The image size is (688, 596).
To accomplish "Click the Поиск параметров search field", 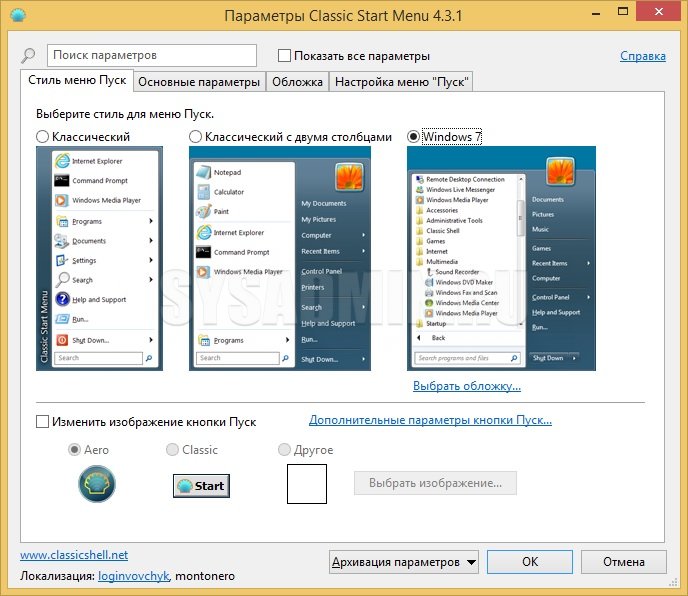I will pyautogui.click(x=150, y=56).
